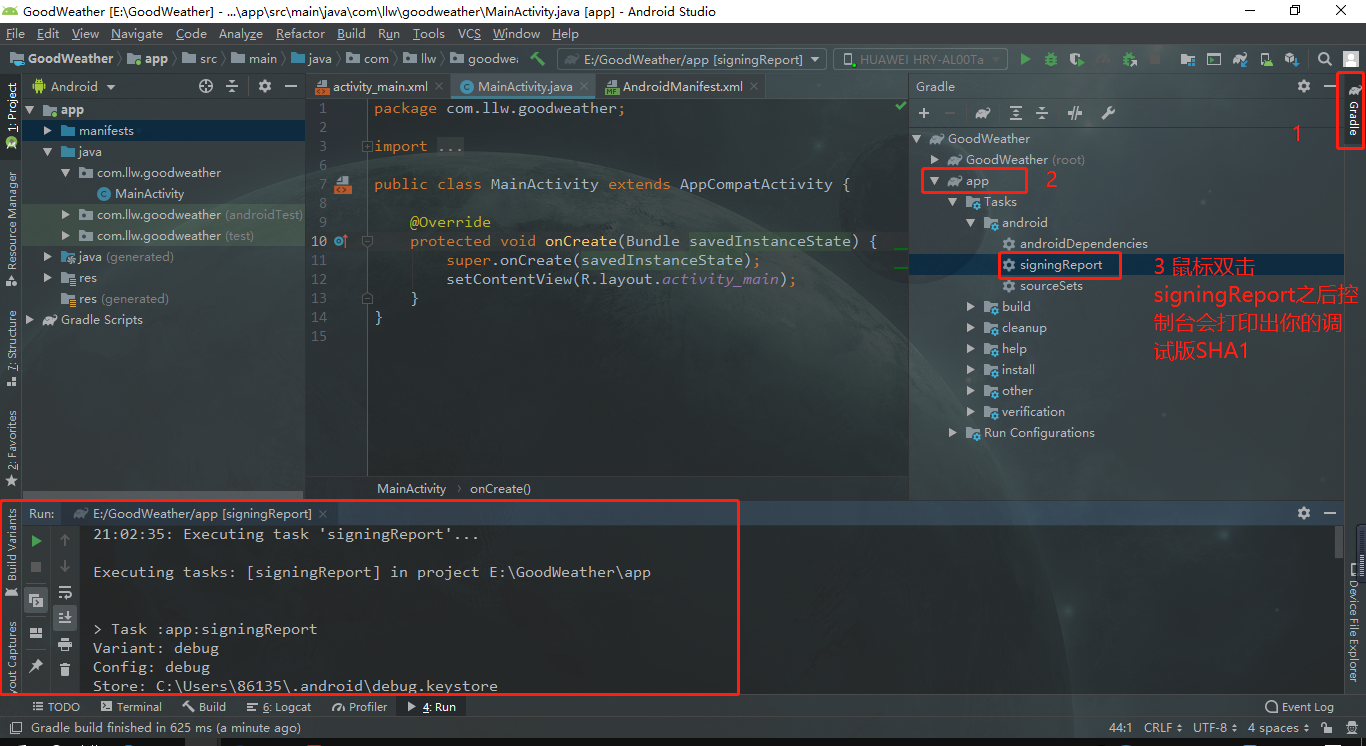This screenshot has height=746, width=1366.
Task: Open Gradle panel gear options
Action: [x=1304, y=87]
